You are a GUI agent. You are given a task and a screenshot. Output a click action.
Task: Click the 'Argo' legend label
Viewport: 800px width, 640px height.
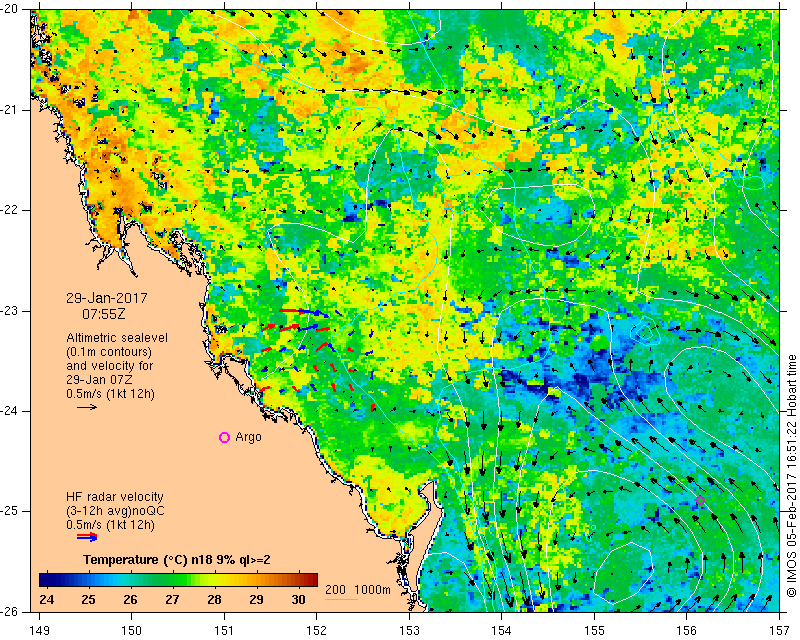[x=248, y=437]
